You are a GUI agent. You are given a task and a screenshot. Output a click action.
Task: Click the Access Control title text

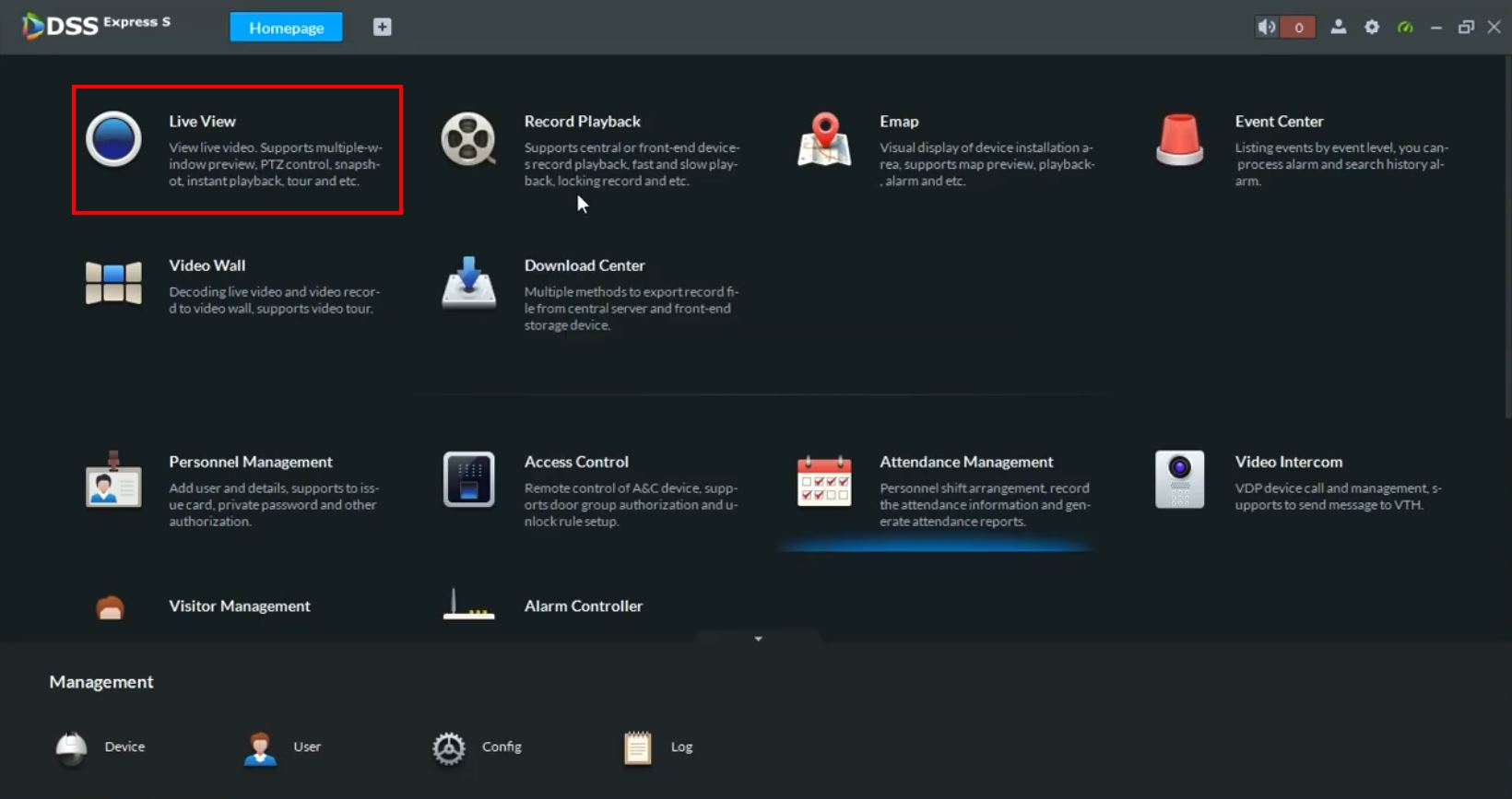(576, 462)
